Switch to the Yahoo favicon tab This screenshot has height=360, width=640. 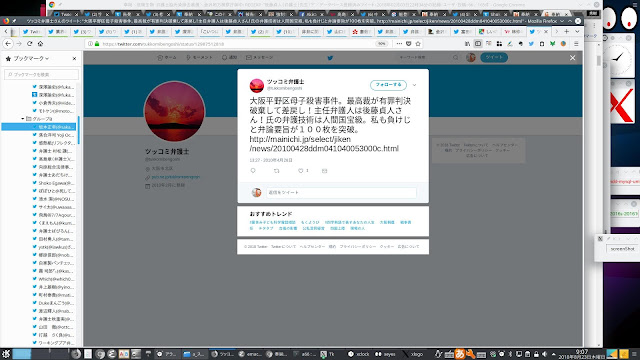coord(513,31)
